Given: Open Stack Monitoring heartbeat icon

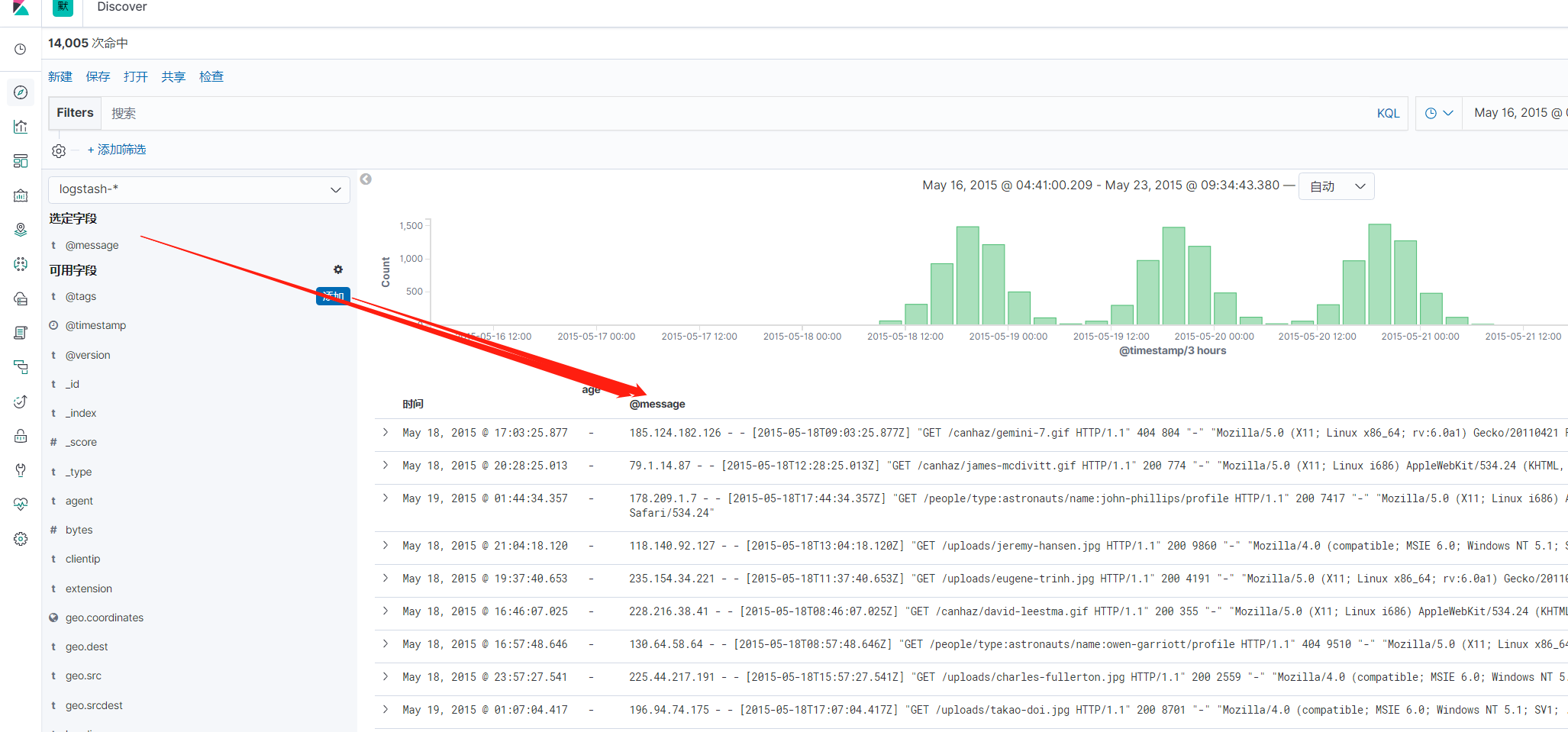Looking at the screenshot, I should [21, 504].
